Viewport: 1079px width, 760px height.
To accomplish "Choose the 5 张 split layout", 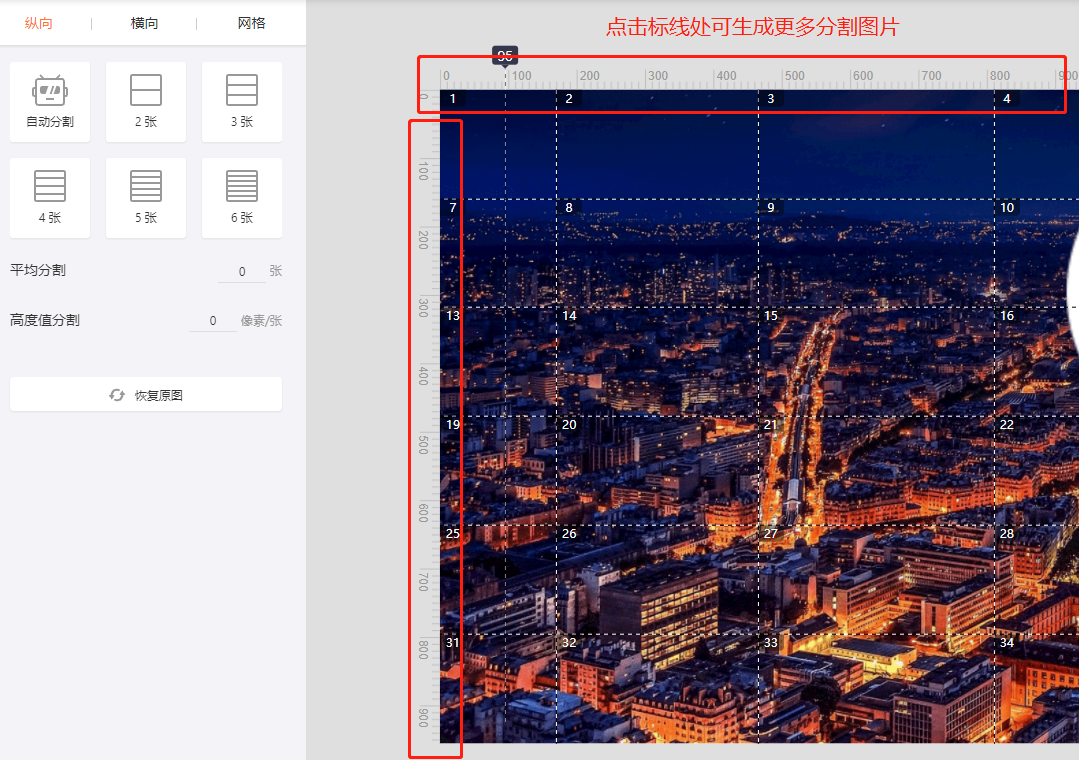I will tap(146, 198).
